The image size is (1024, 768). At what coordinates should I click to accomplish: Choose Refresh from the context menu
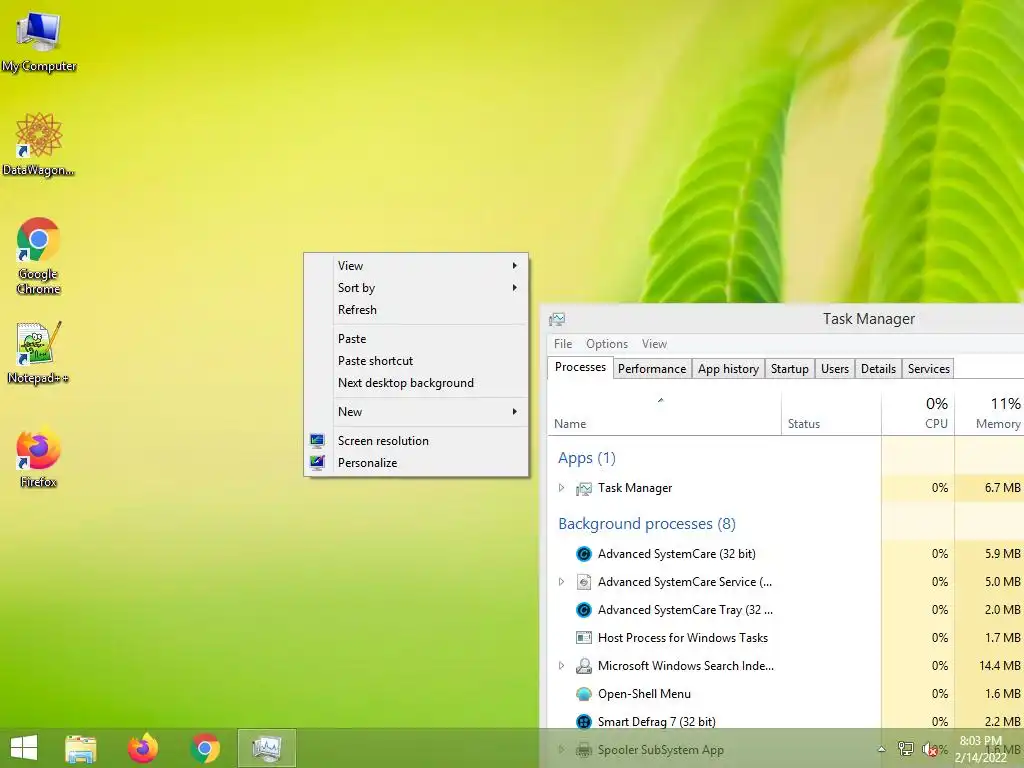tap(416, 310)
